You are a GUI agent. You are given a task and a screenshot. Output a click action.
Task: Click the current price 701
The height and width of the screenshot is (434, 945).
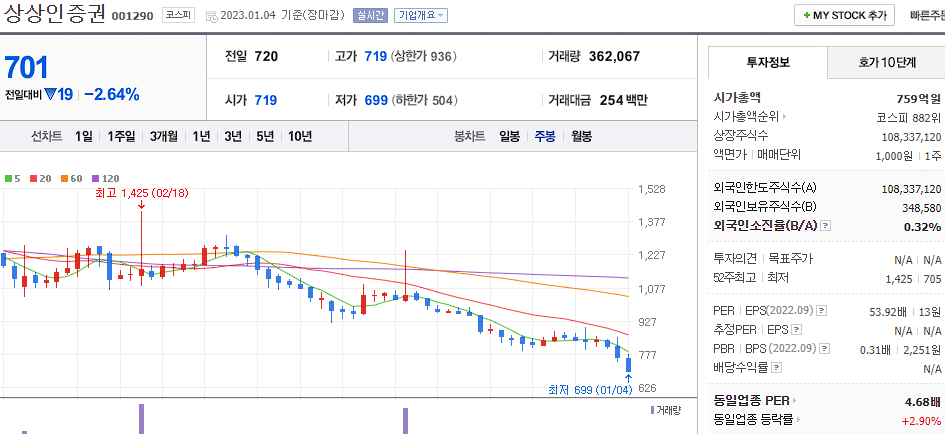pos(26,68)
